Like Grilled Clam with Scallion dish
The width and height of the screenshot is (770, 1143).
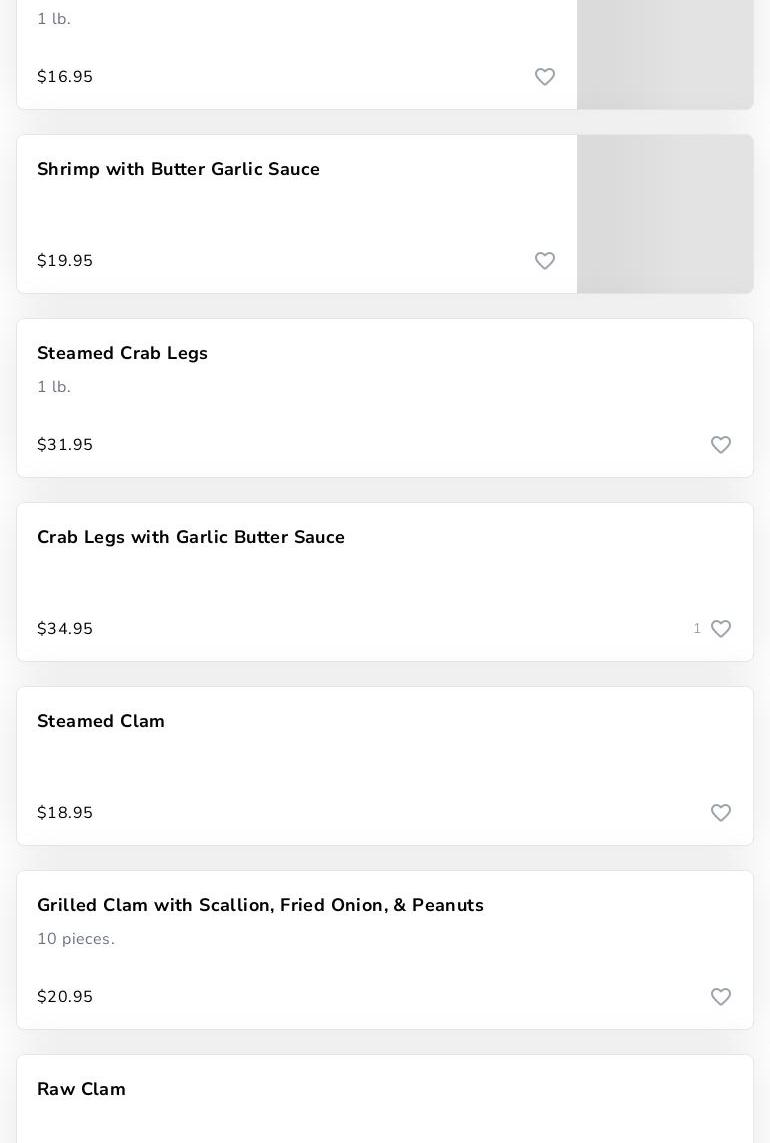click(721, 997)
